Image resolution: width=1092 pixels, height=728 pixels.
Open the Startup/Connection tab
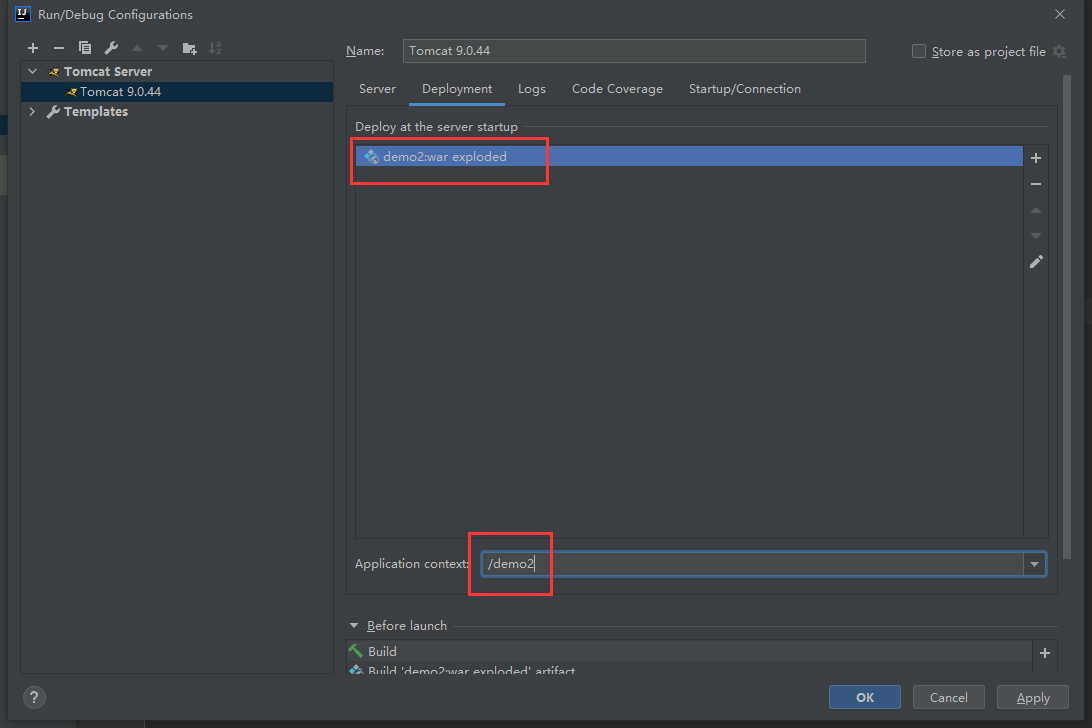[744, 89]
